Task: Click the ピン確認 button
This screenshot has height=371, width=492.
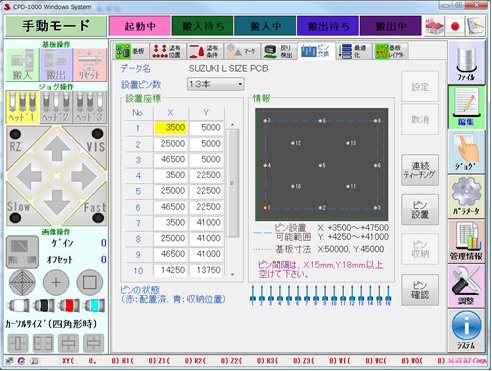Action: [420, 290]
